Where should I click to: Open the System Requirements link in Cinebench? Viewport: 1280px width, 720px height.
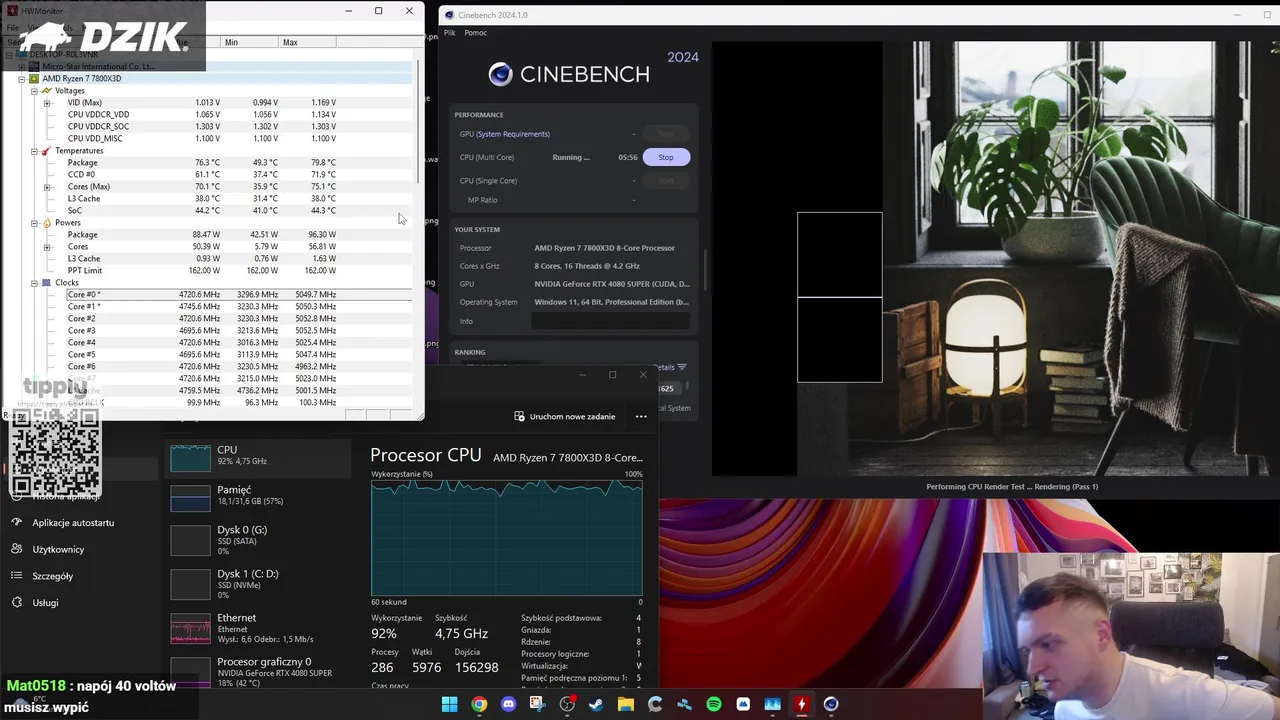pos(513,134)
